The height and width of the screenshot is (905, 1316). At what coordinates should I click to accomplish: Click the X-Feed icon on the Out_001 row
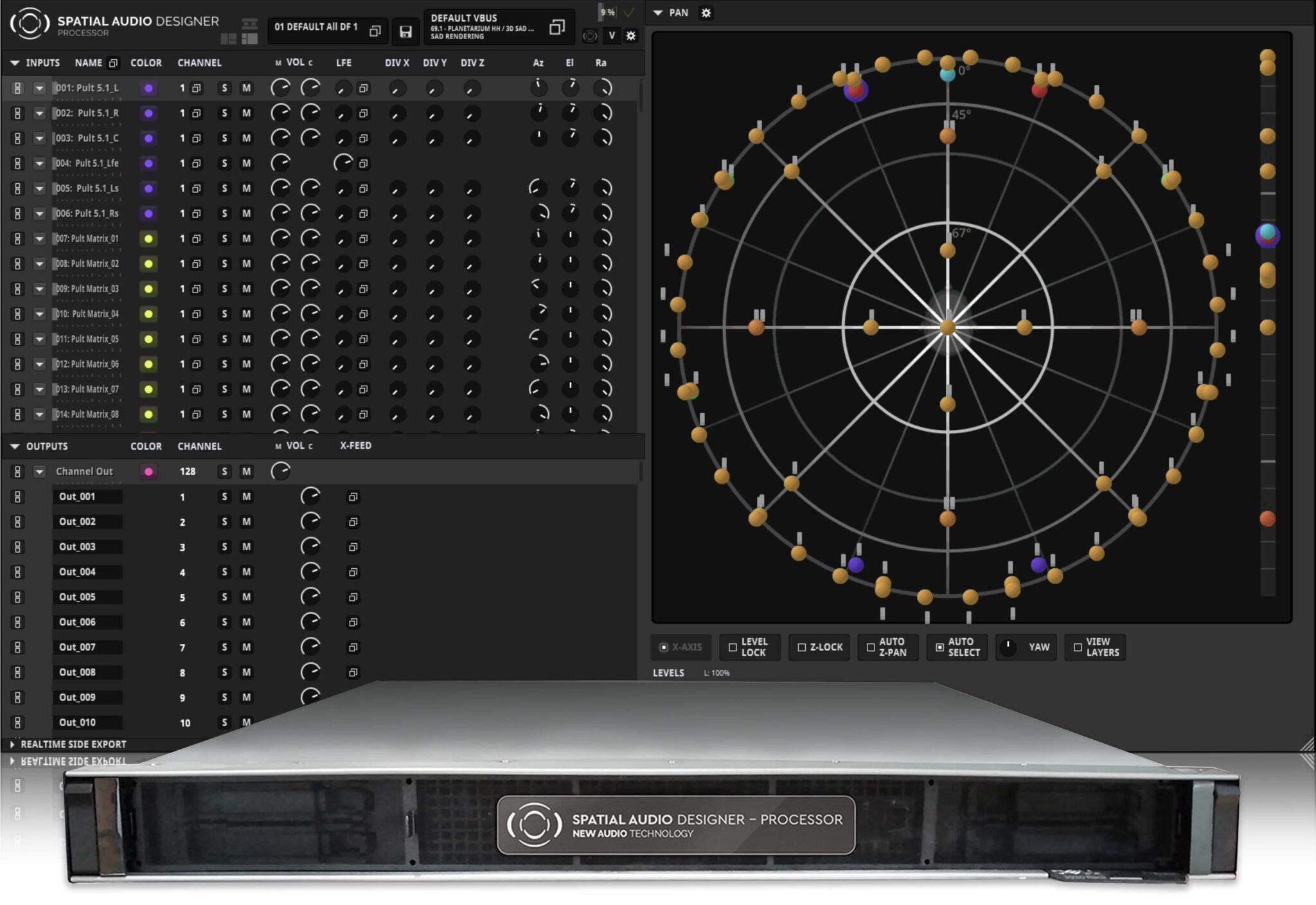pyautogui.click(x=353, y=497)
